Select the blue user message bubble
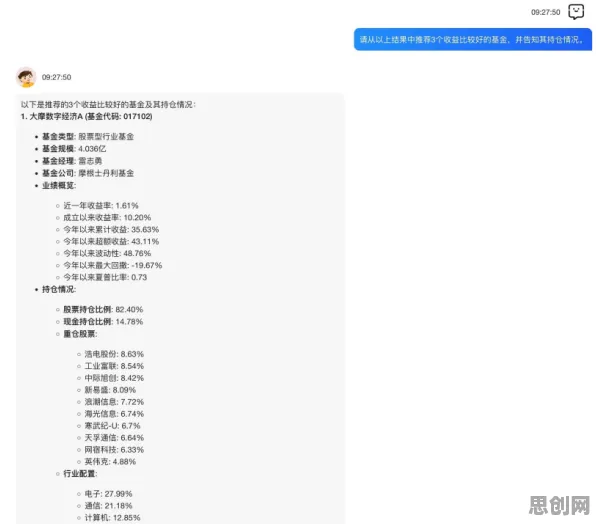The height and width of the screenshot is (524, 596). tap(472, 39)
